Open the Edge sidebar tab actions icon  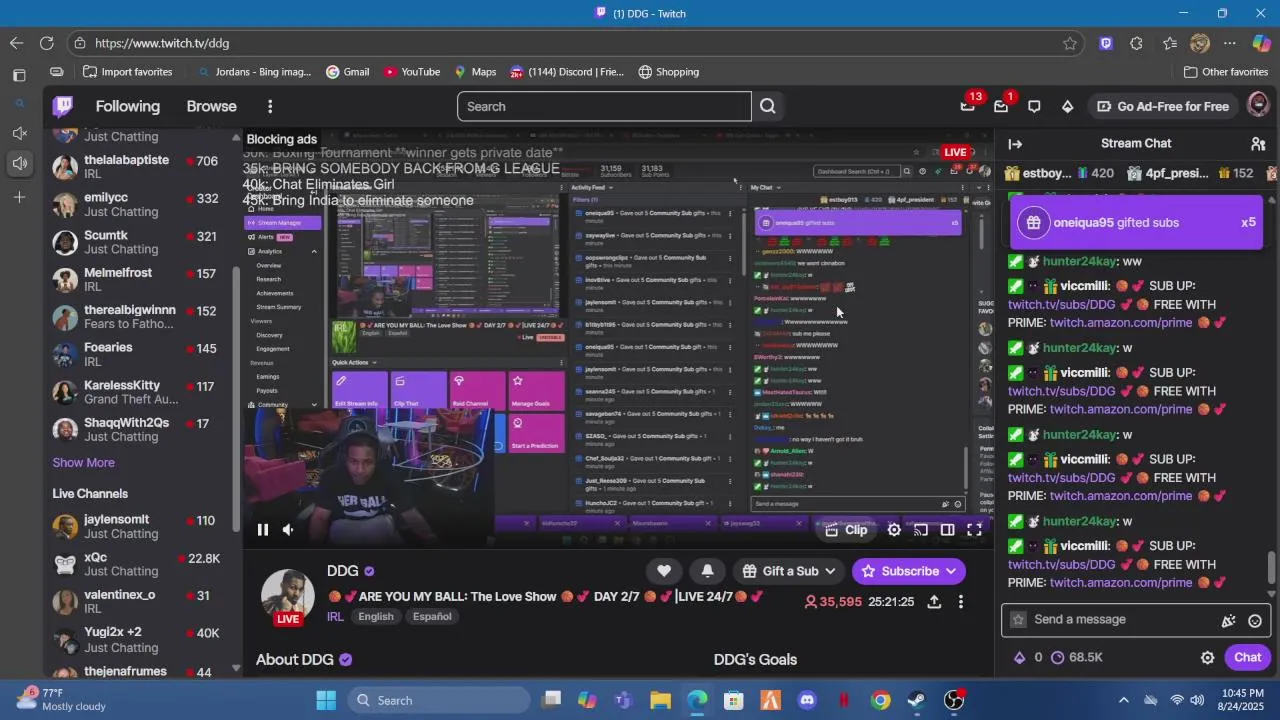coord(19,75)
